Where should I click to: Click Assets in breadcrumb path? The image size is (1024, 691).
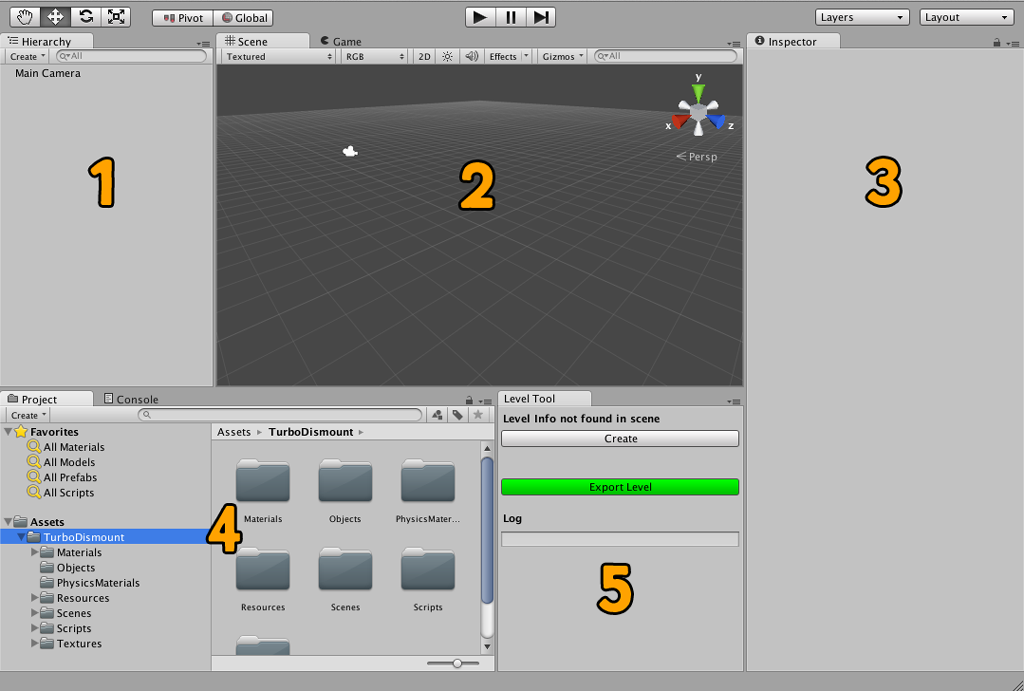tap(234, 432)
